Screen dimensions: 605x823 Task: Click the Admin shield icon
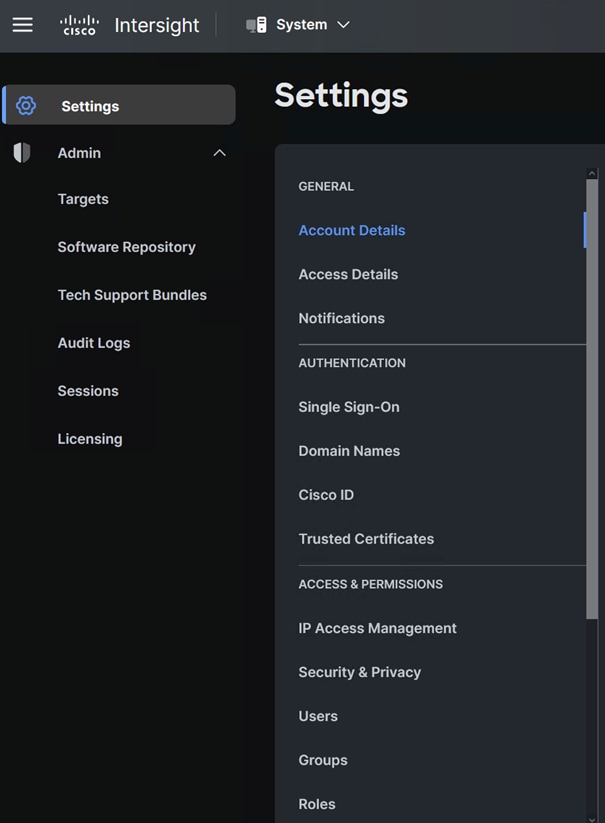tap(22, 153)
